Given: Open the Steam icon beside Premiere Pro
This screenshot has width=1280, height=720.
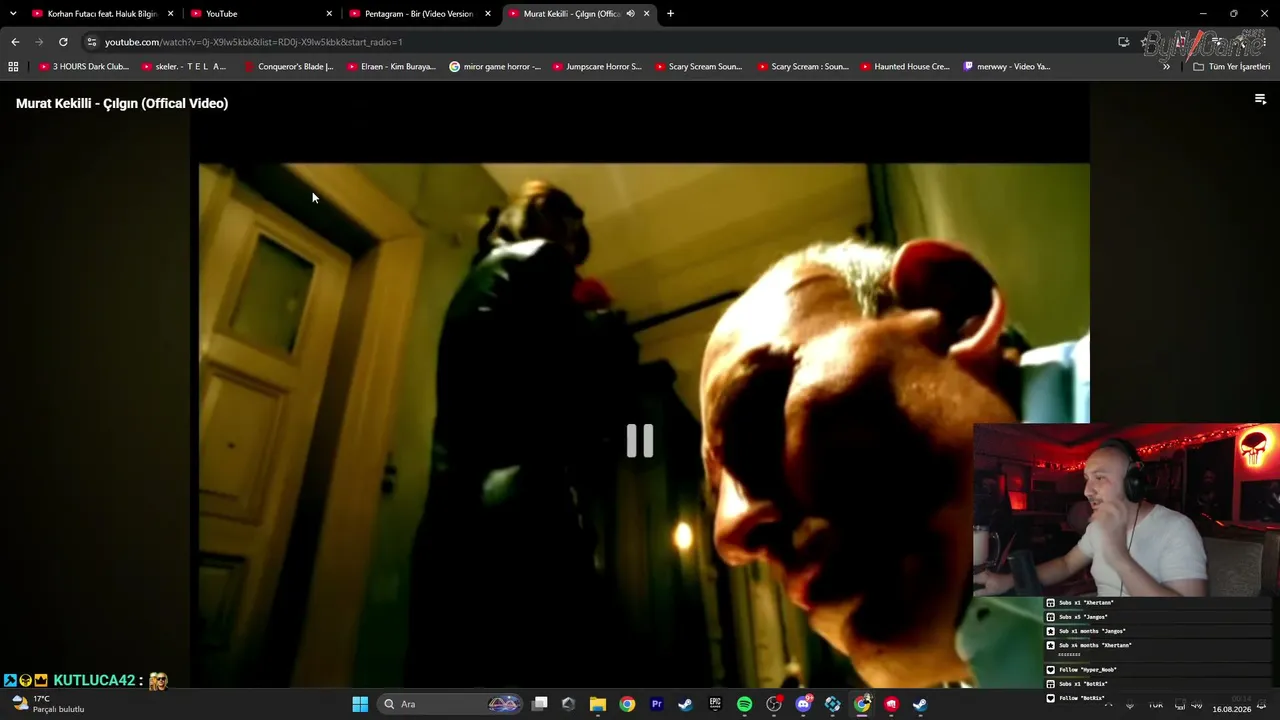Looking at the screenshot, I should click(686, 704).
